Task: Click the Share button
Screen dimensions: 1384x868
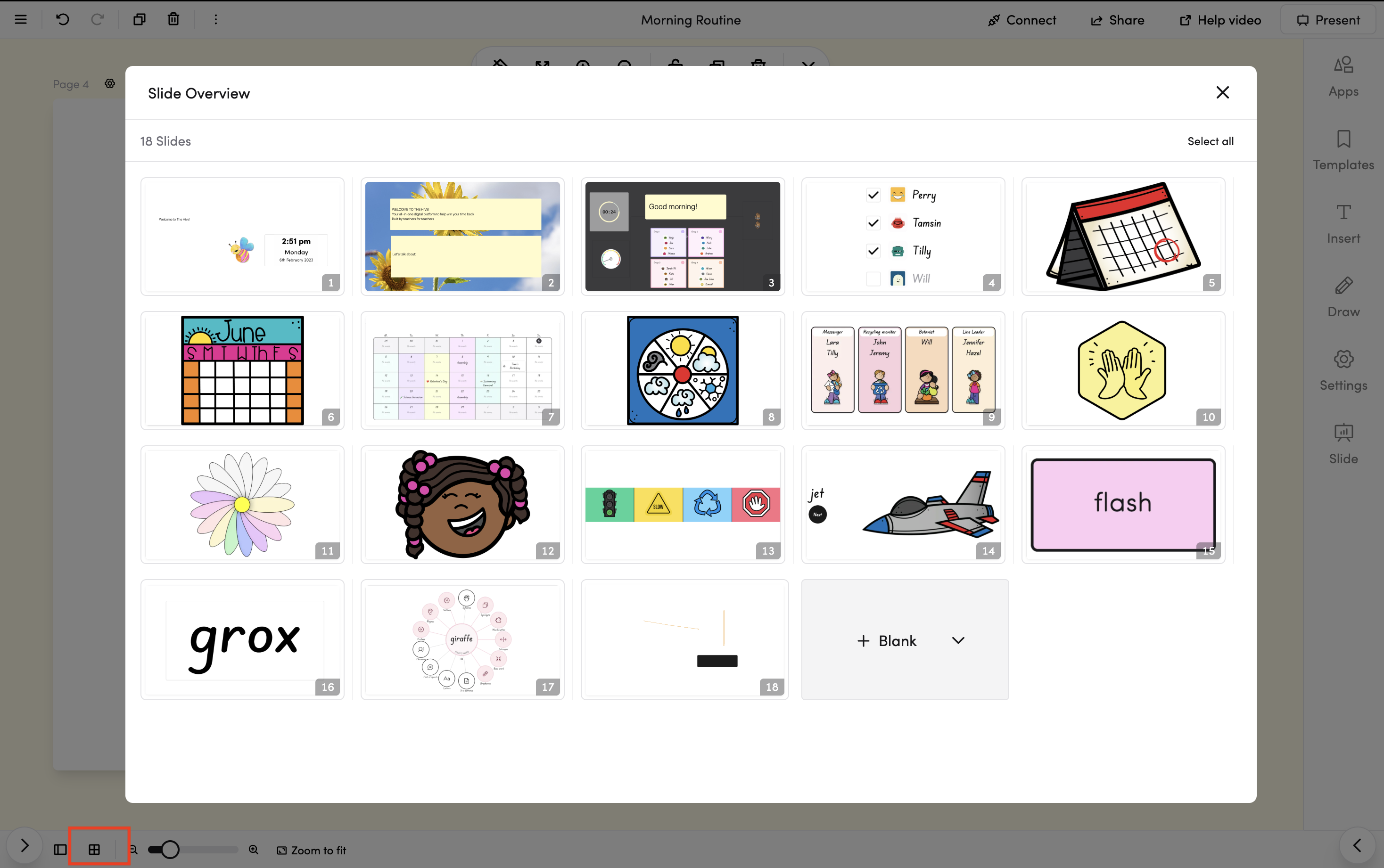Action: 1118,20
